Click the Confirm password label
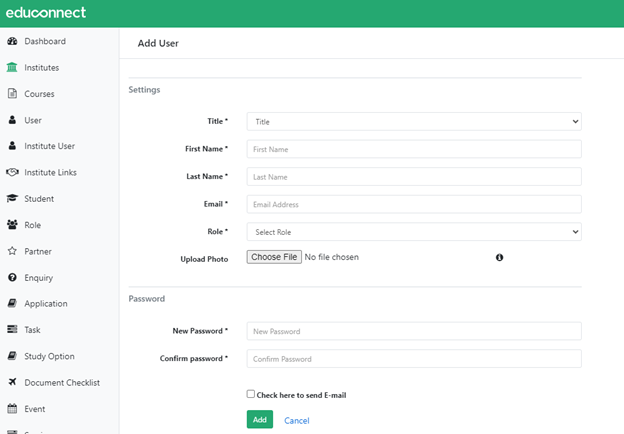Screen dimensions: 624x434 coord(193,358)
